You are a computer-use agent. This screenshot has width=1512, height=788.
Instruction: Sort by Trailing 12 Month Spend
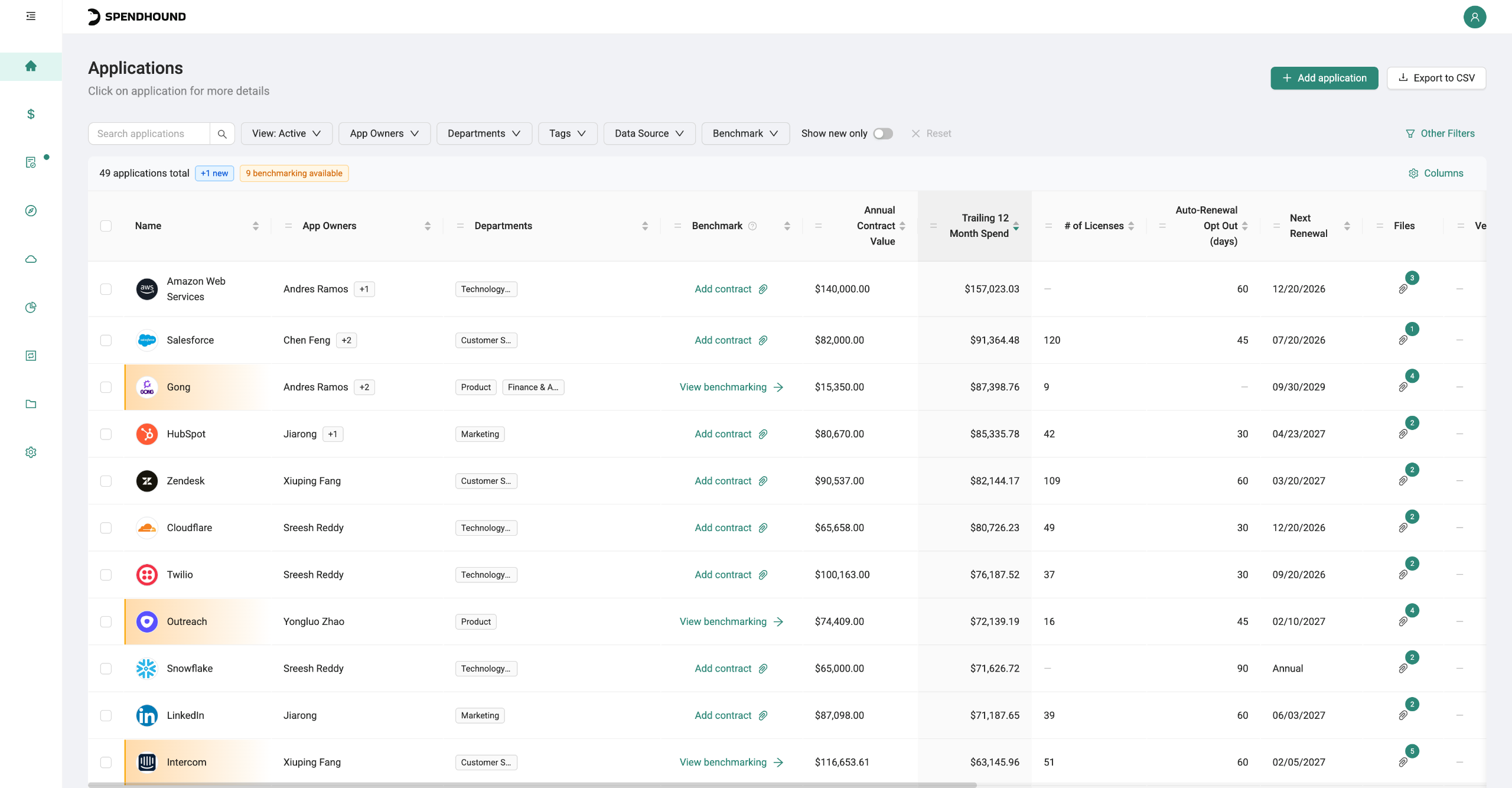(x=1016, y=226)
